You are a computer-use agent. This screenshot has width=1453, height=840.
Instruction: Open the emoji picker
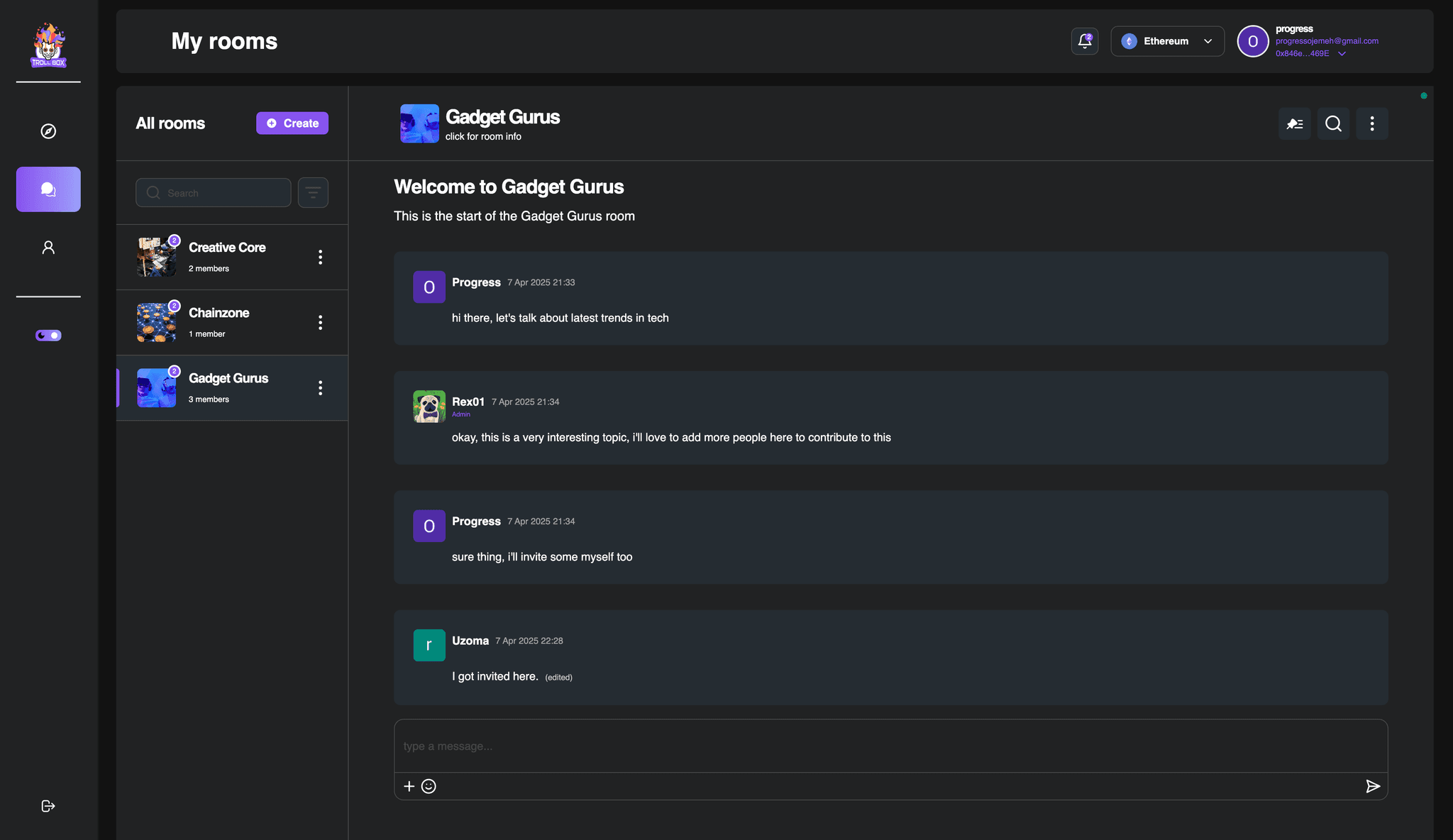[x=429, y=786]
